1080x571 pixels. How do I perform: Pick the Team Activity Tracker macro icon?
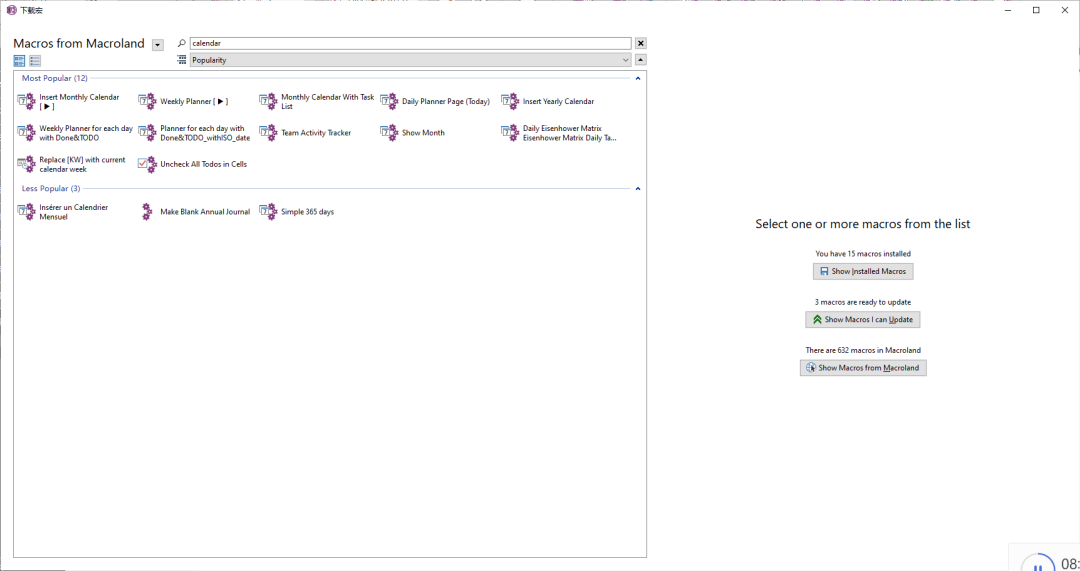point(268,133)
